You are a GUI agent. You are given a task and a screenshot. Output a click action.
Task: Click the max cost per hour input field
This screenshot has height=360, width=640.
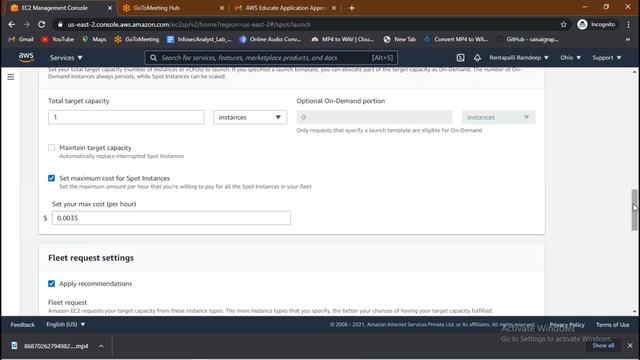[171, 218]
